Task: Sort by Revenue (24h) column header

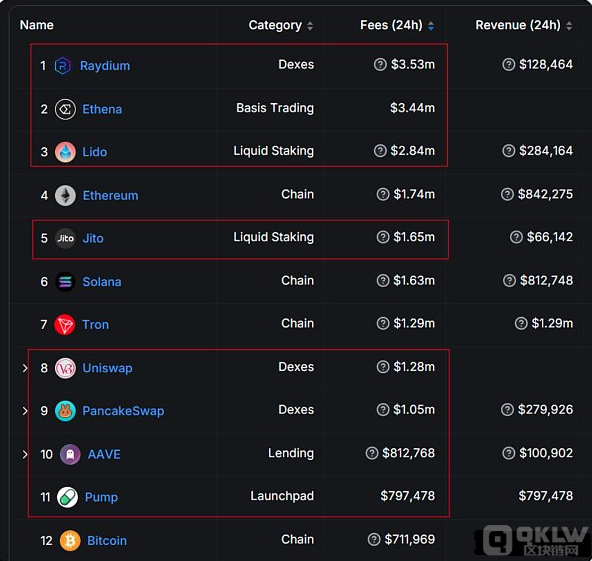Action: click(524, 25)
